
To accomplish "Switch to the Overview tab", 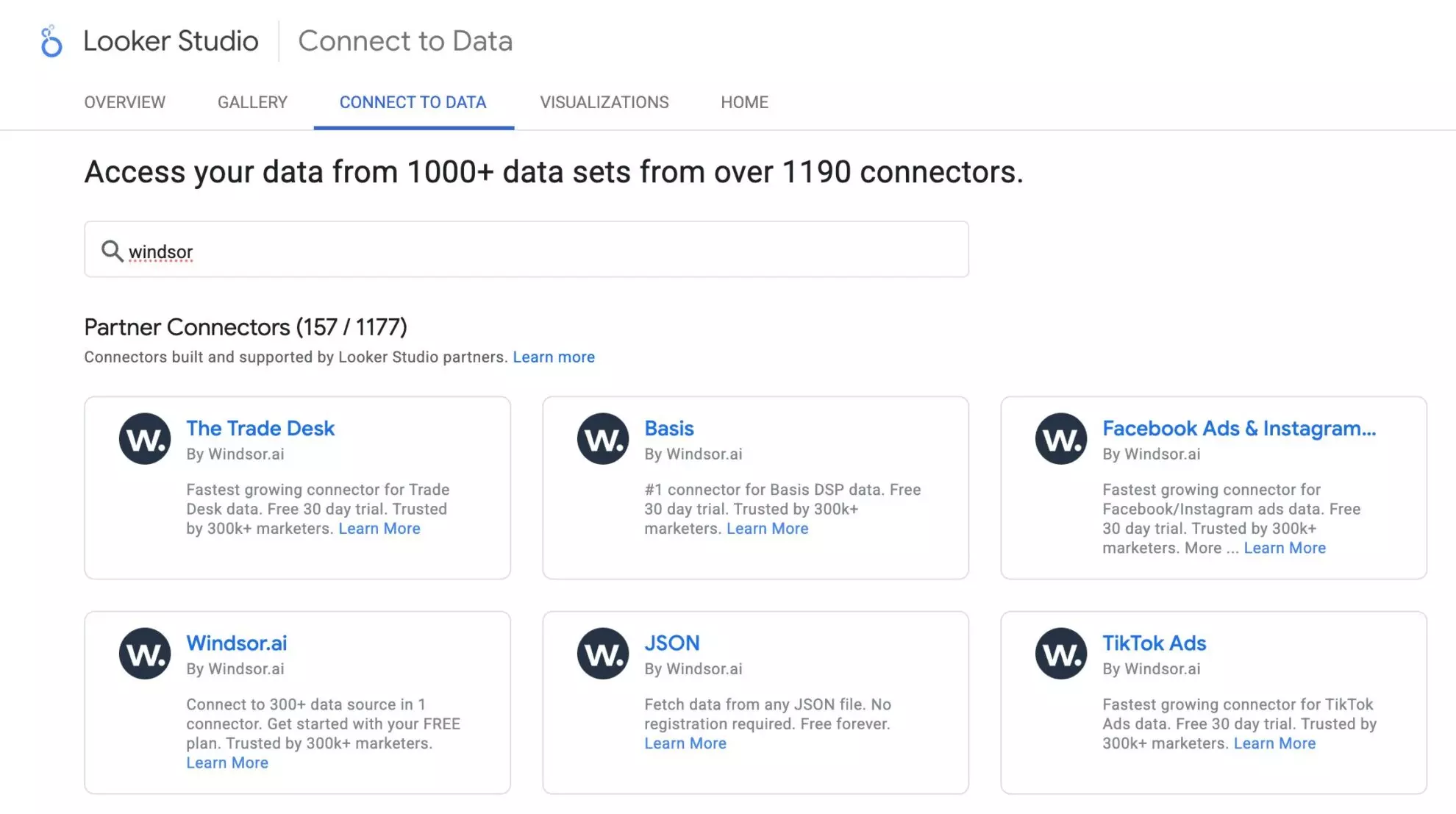I will [x=125, y=102].
